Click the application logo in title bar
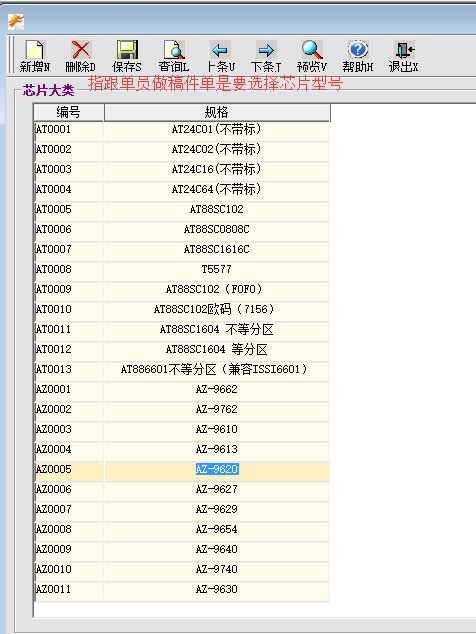 [16, 22]
